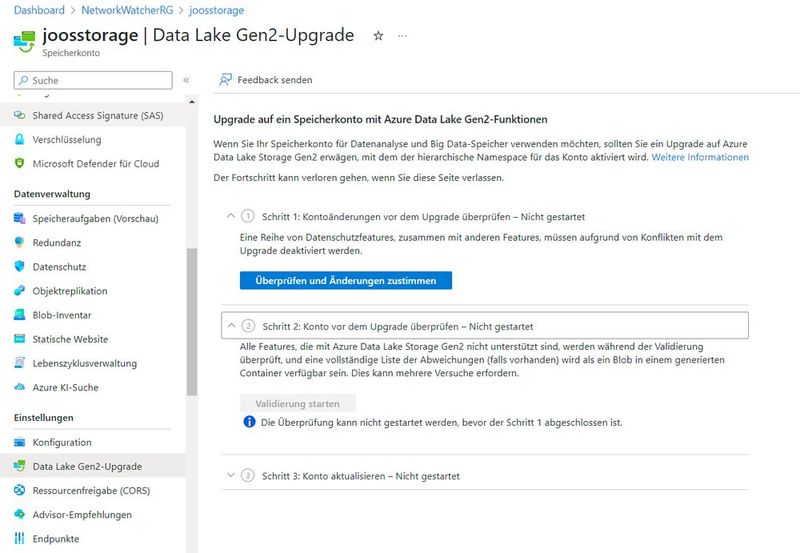Click the magnifier icon in Suche box
800x553 pixels.
pyautogui.click(x=23, y=80)
